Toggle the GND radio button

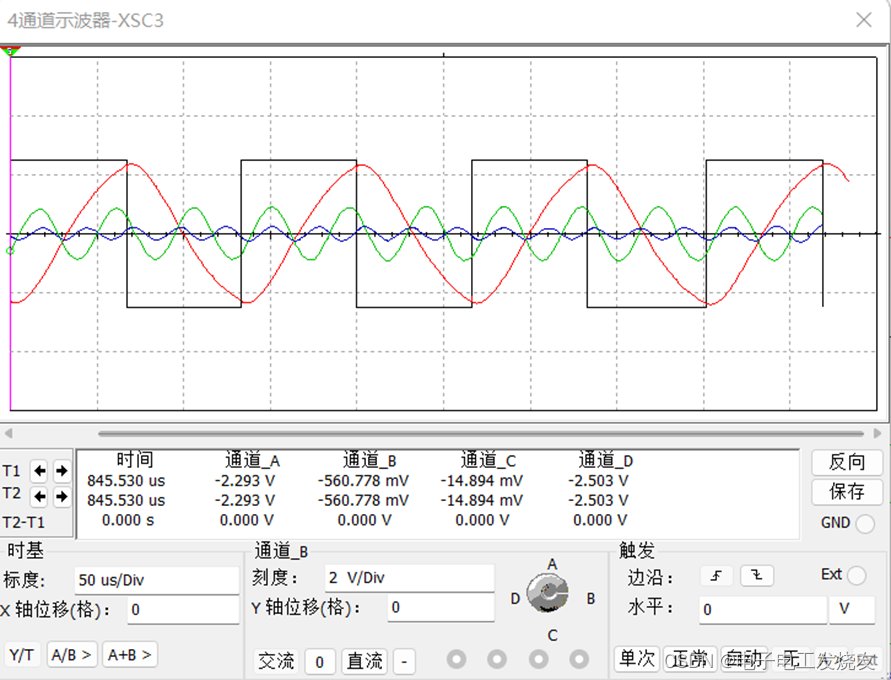click(x=865, y=523)
